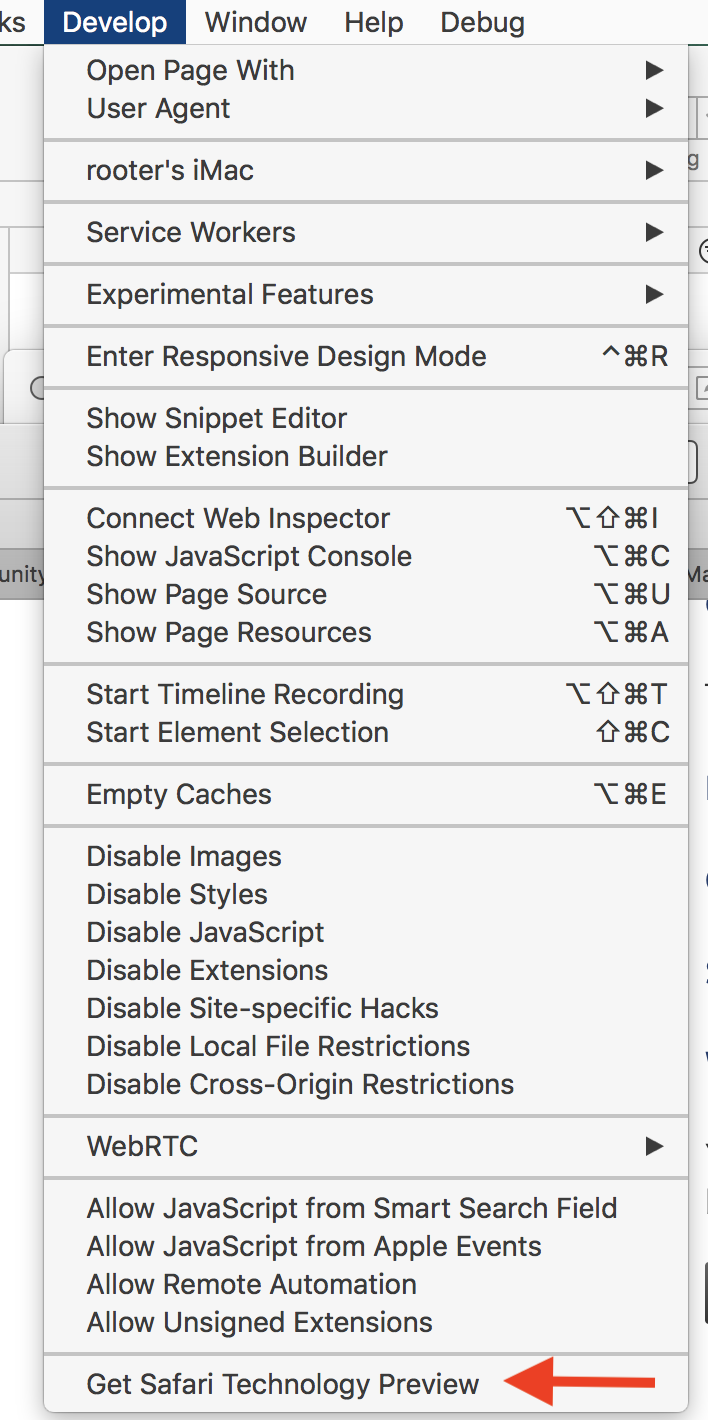Open the Service Workers submenu
This screenshot has width=708, height=1420.
pyautogui.click(x=191, y=233)
